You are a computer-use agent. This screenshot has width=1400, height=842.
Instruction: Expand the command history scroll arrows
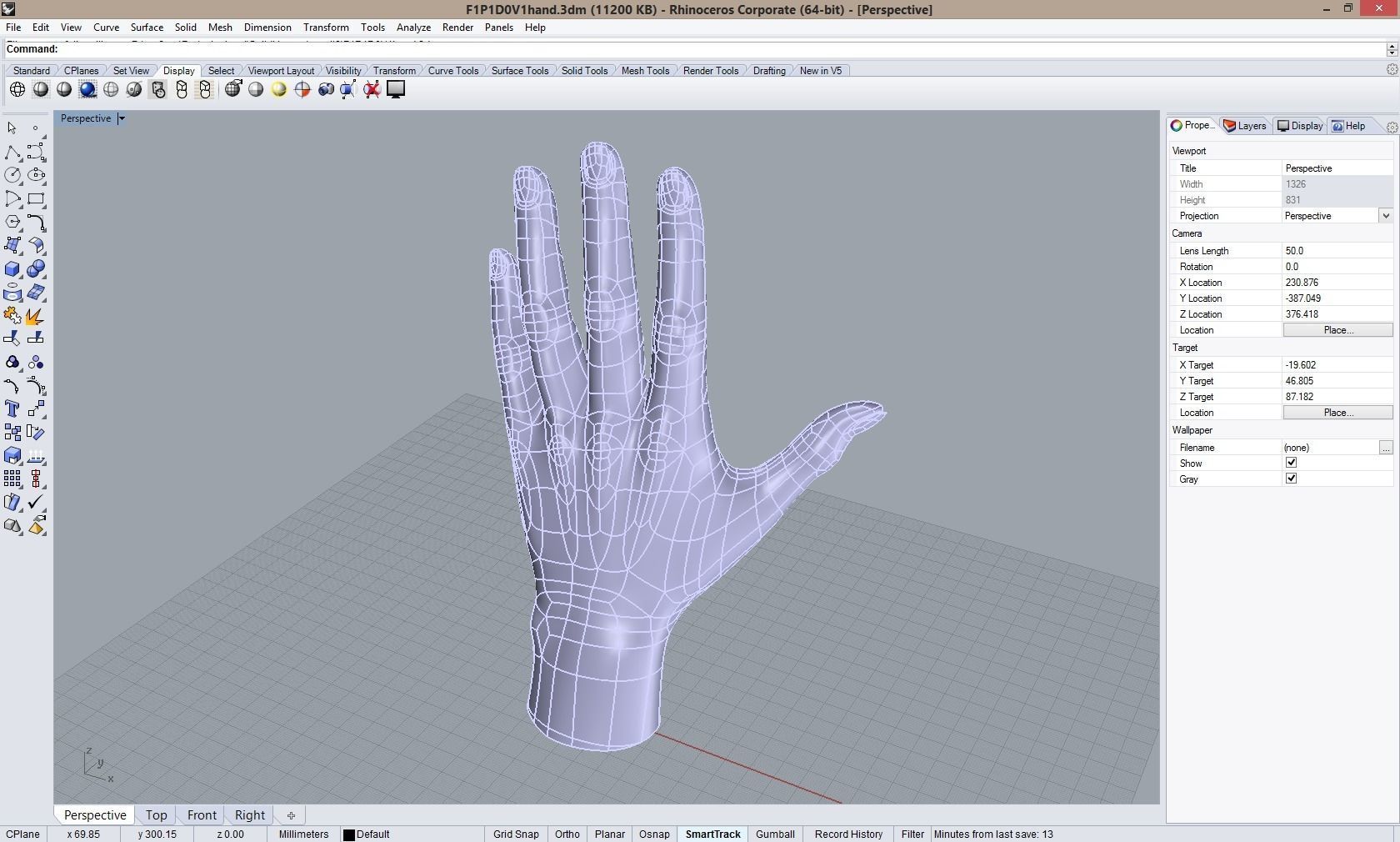point(1392,49)
